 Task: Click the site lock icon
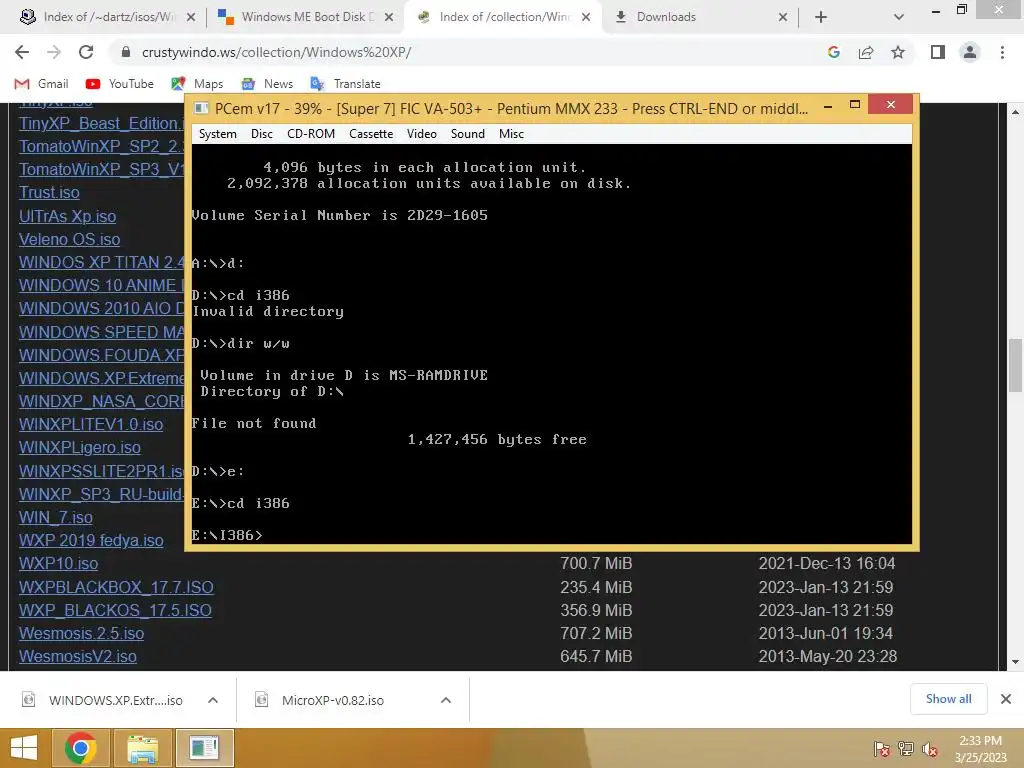tap(126, 52)
